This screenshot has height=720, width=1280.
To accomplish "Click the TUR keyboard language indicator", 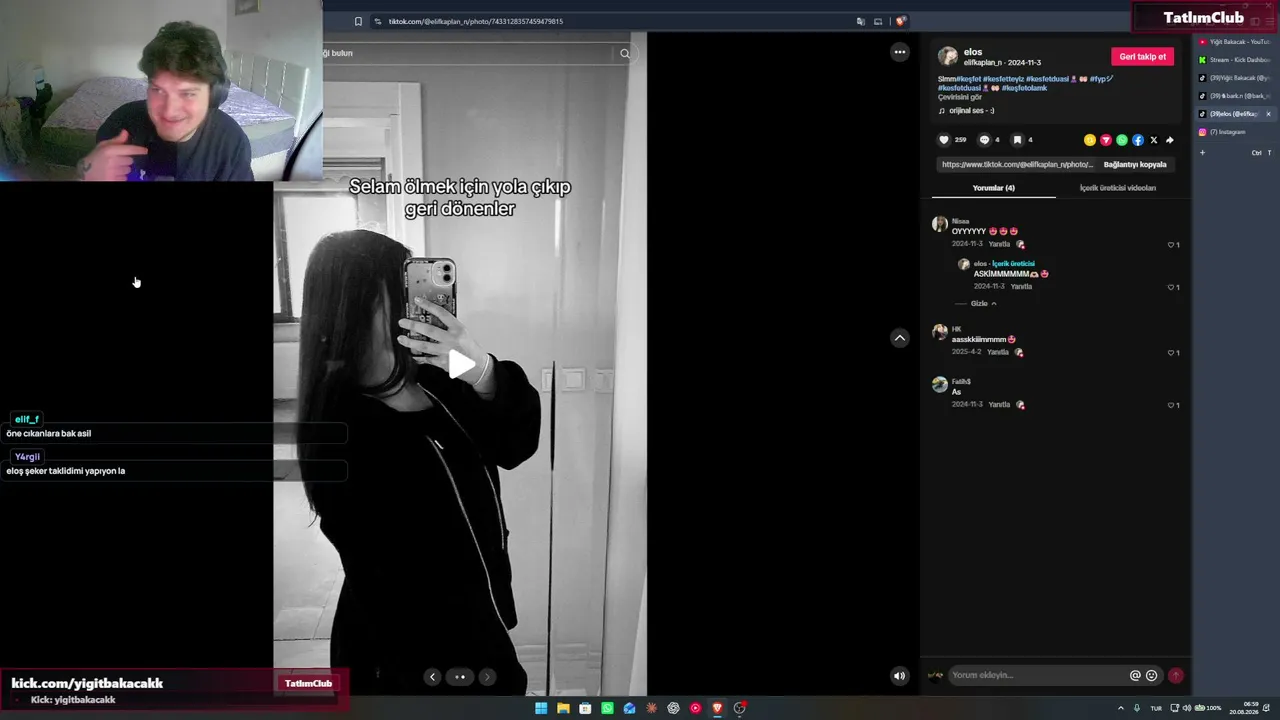I will click(x=1156, y=708).
